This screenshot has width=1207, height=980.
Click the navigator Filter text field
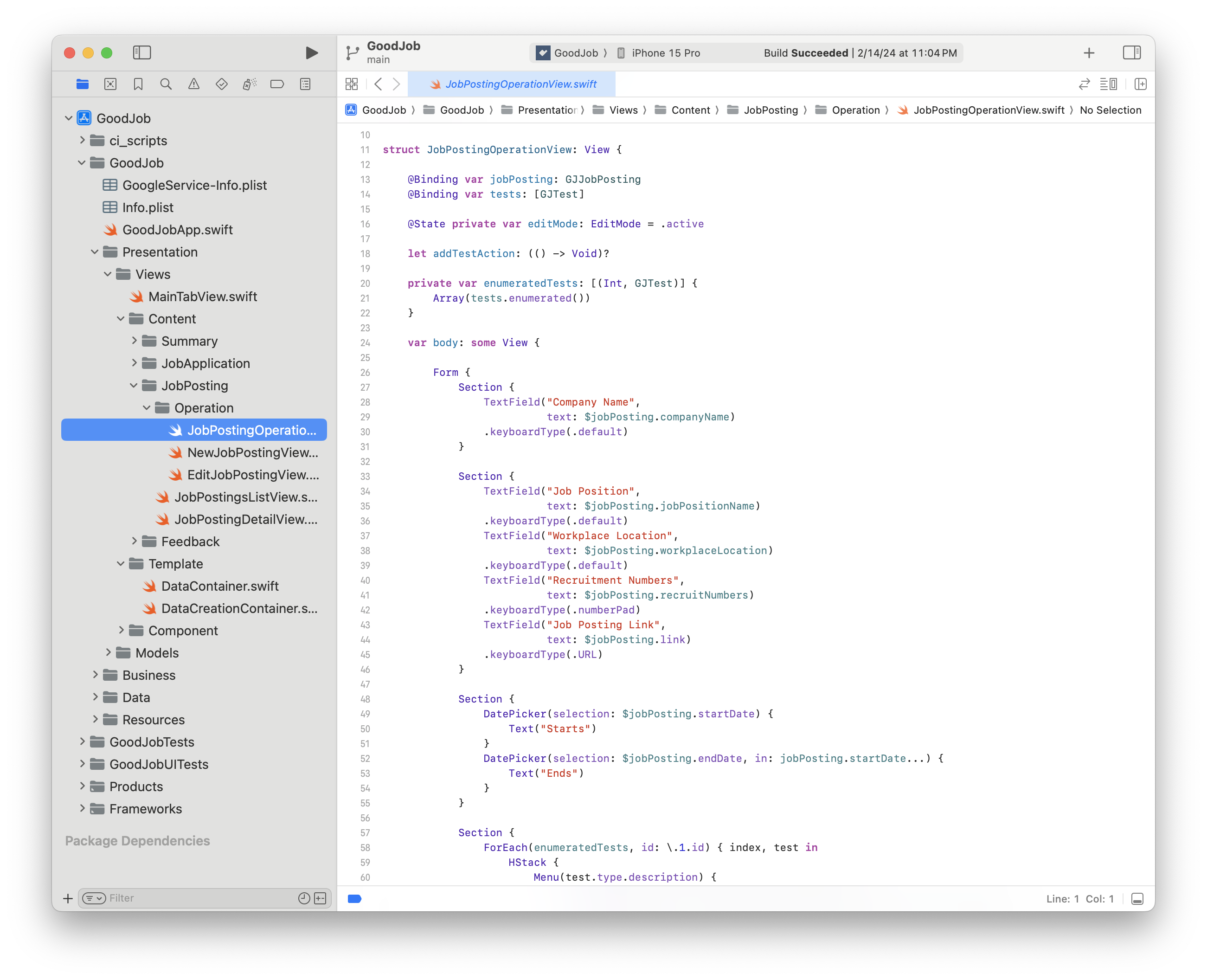coord(198,898)
